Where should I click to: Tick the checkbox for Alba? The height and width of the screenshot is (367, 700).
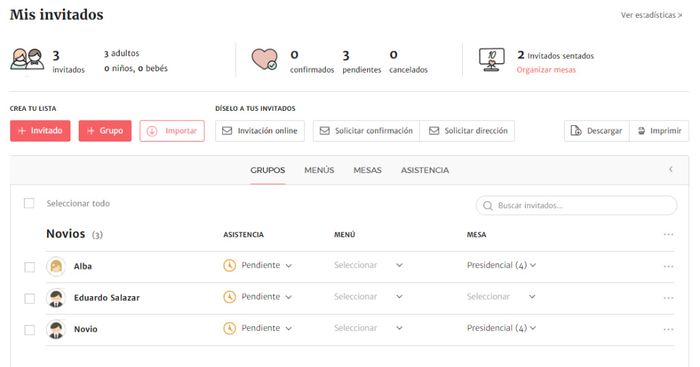(x=29, y=267)
